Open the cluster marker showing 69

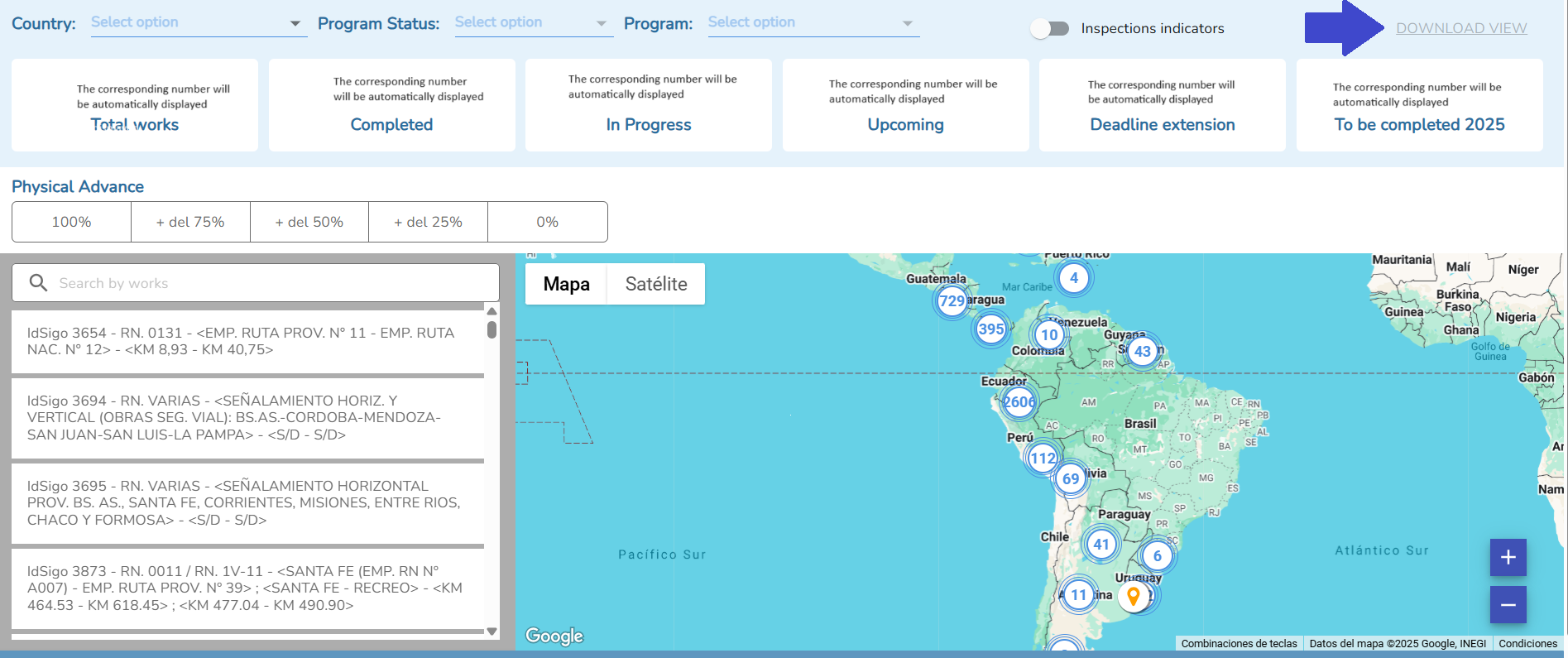click(1071, 478)
